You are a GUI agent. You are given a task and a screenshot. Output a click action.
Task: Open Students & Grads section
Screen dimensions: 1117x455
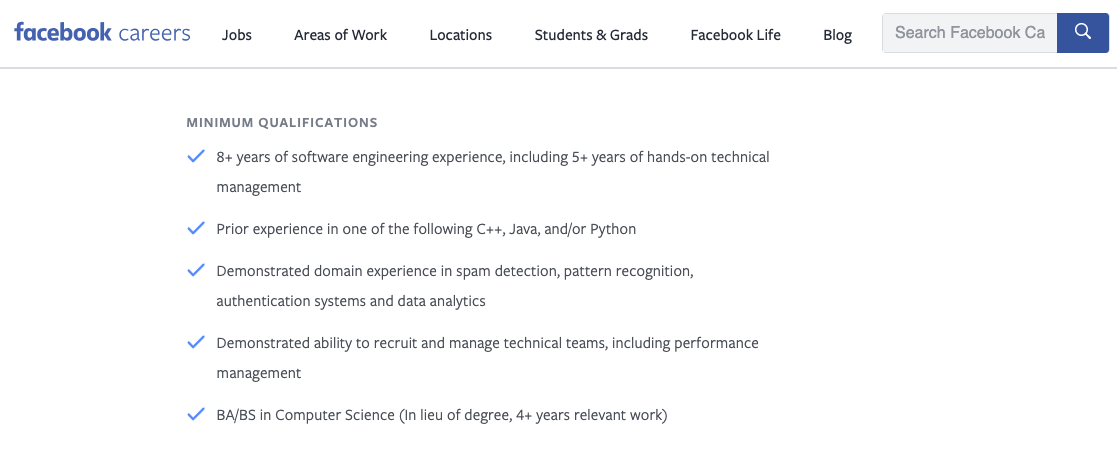tap(591, 34)
